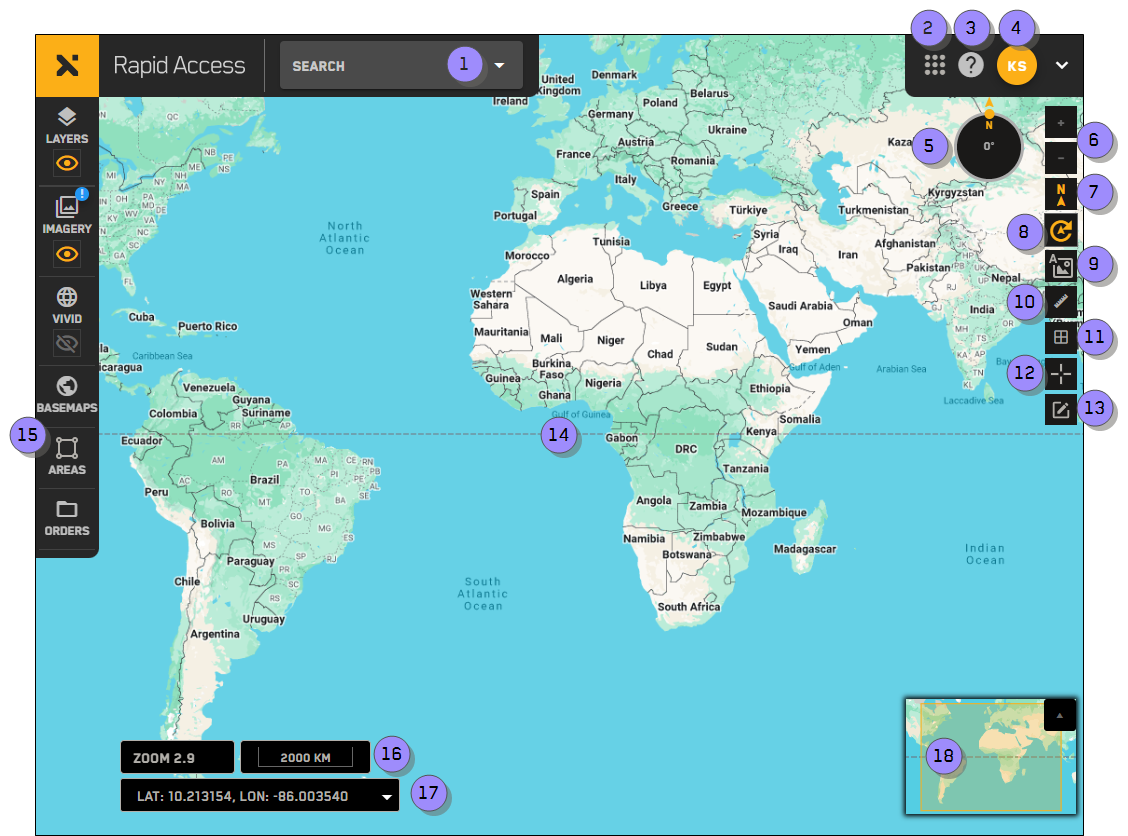Expand the account chevron menu

coord(1060,66)
